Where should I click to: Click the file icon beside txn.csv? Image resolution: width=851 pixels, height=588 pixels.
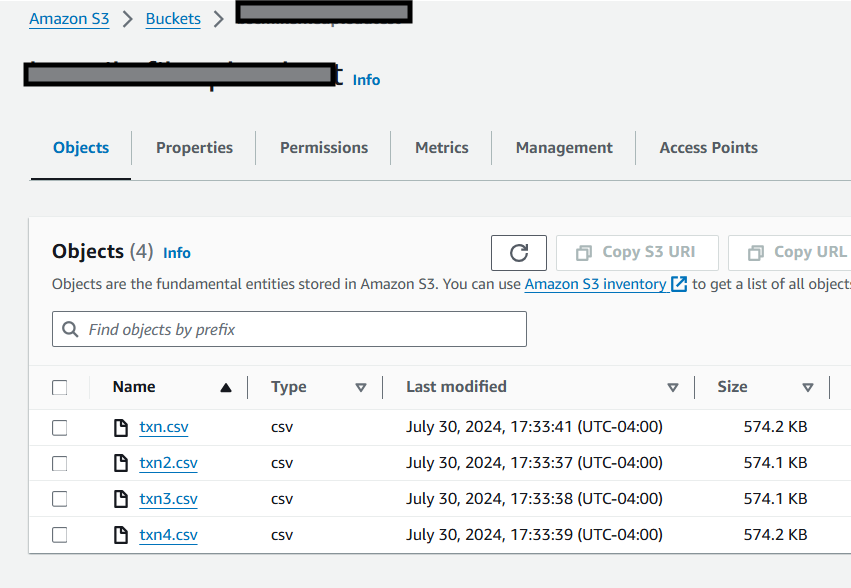tap(120, 427)
